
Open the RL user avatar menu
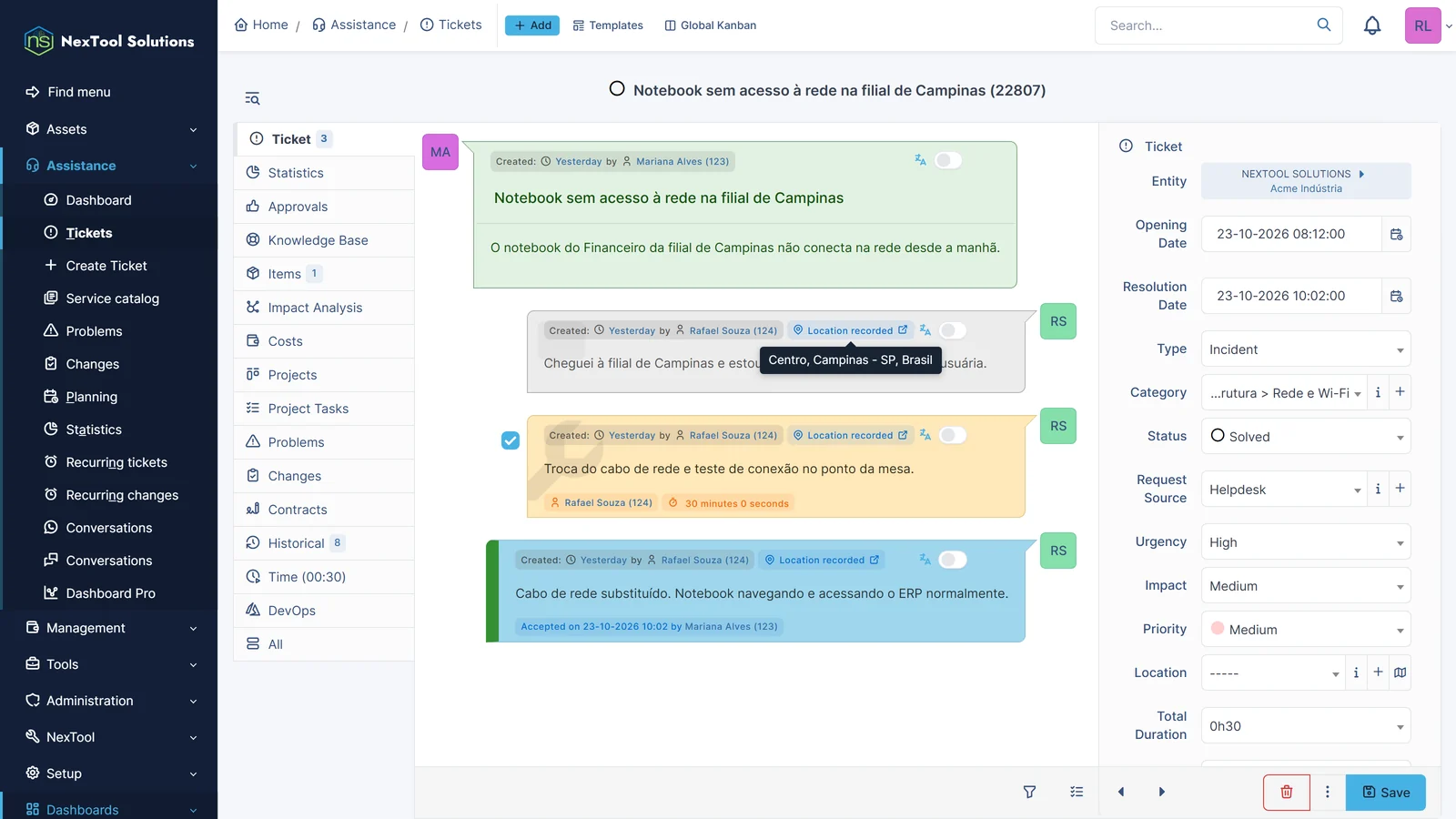pos(1423,25)
